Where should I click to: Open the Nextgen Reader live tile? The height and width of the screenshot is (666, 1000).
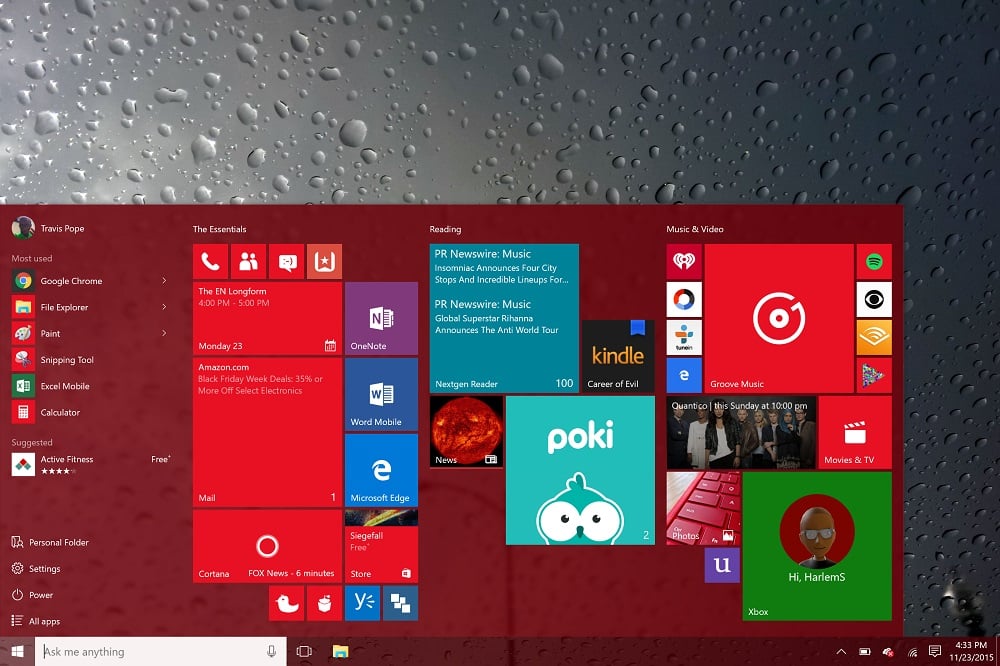(x=504, y=318)
